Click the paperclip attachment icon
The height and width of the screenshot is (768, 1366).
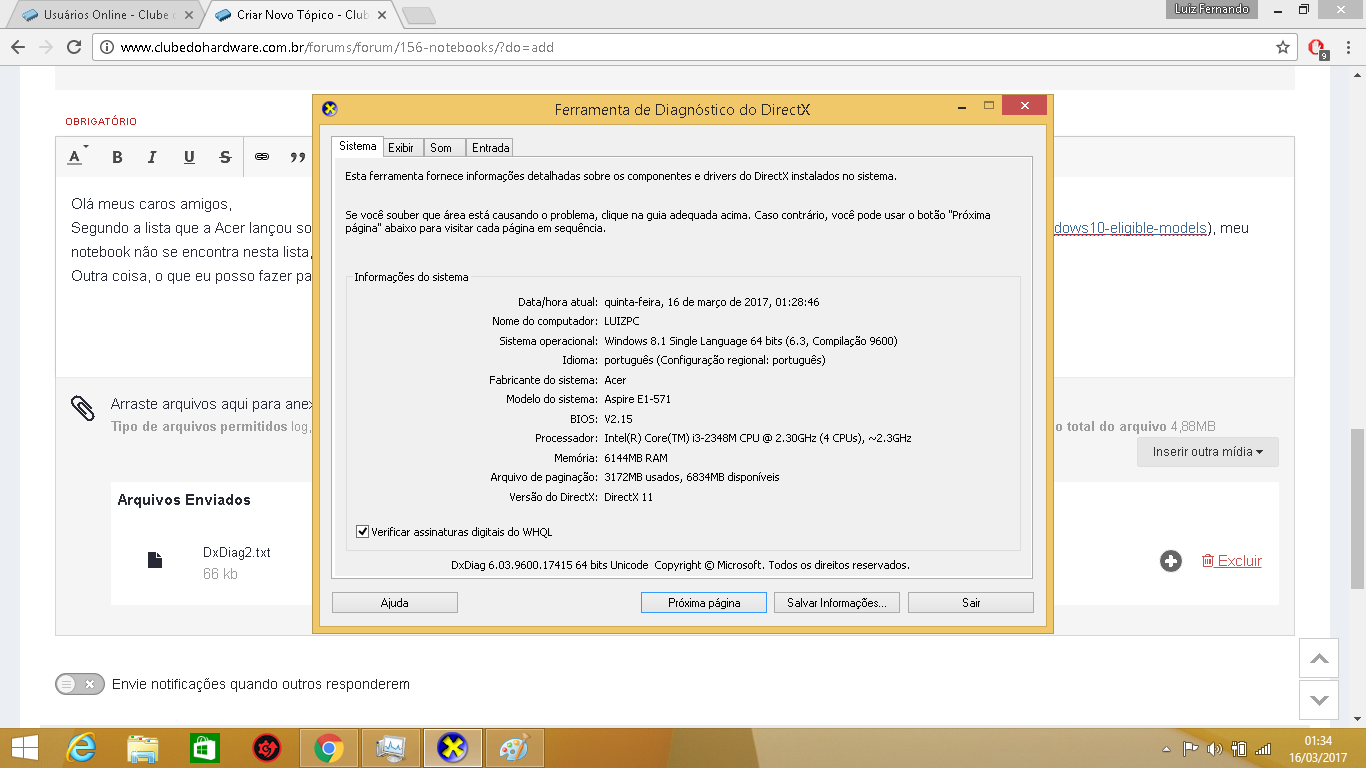[x=82, y=408]
